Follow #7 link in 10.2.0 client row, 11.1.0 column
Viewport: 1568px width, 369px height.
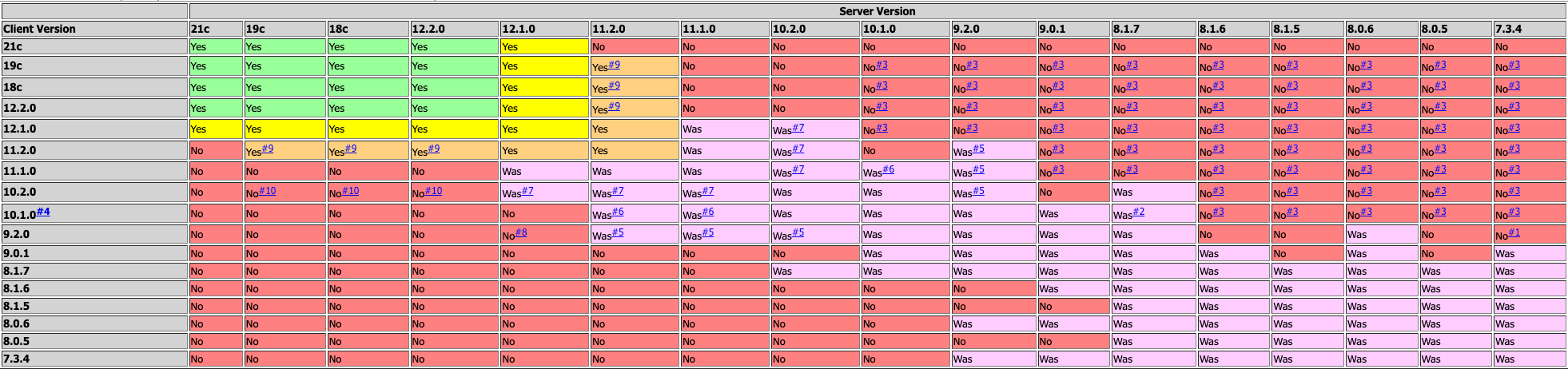pyautogui.click(x=708, y=191)
